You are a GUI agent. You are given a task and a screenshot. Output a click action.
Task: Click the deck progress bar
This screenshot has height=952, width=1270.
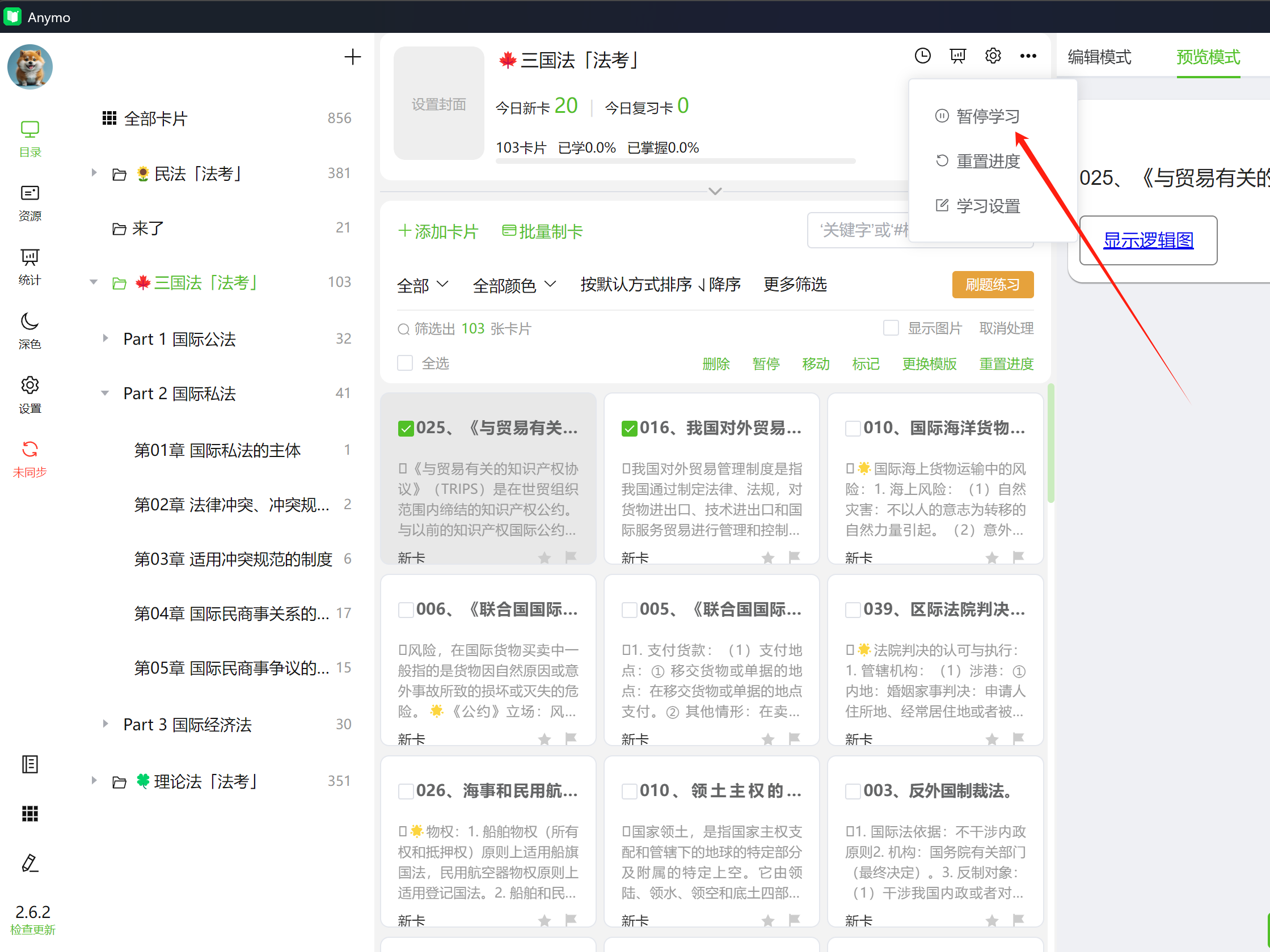tap(676, 161)
